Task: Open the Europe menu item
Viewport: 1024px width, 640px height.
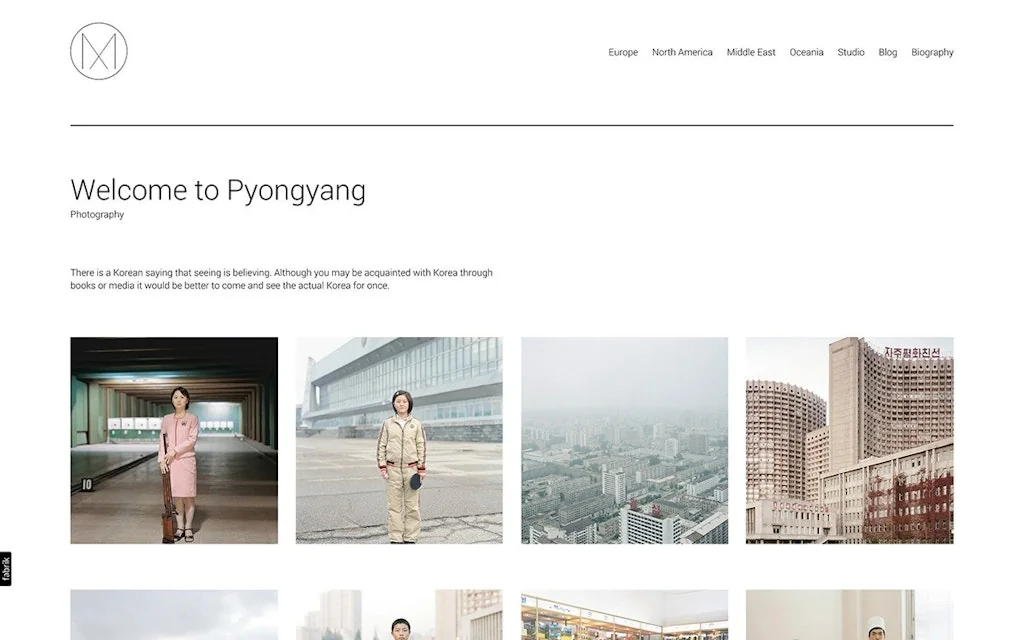Action: [x=623, y=52]
